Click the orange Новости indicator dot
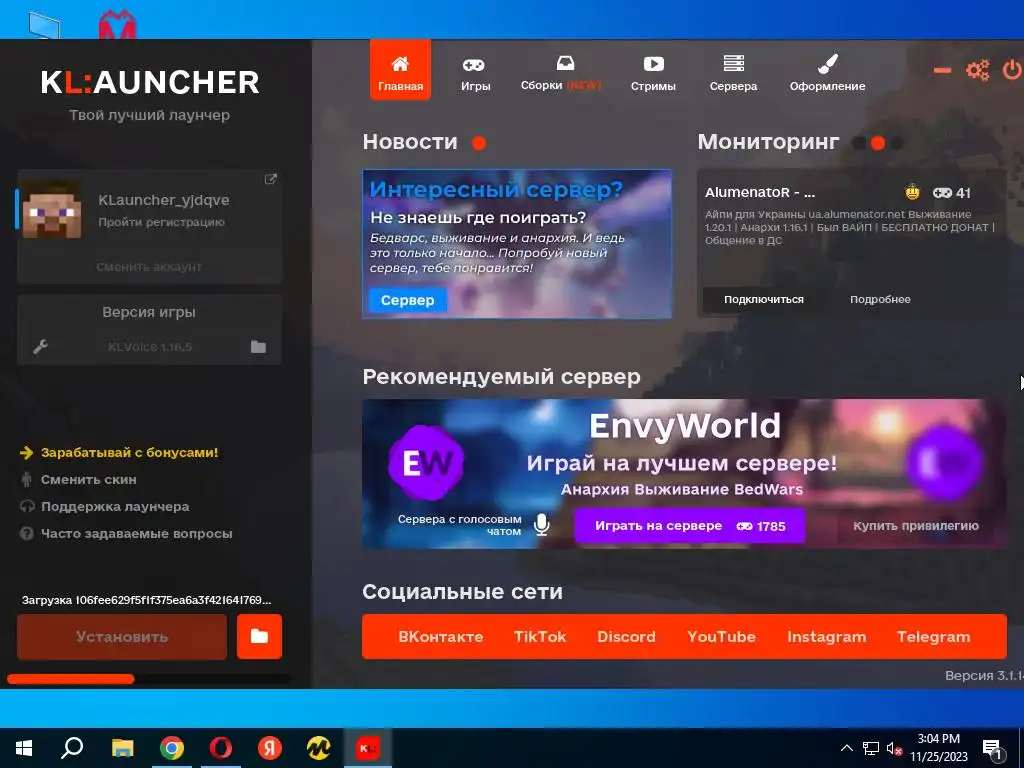The height and width of the screenshot is (768, 1024). coord(479,142)
